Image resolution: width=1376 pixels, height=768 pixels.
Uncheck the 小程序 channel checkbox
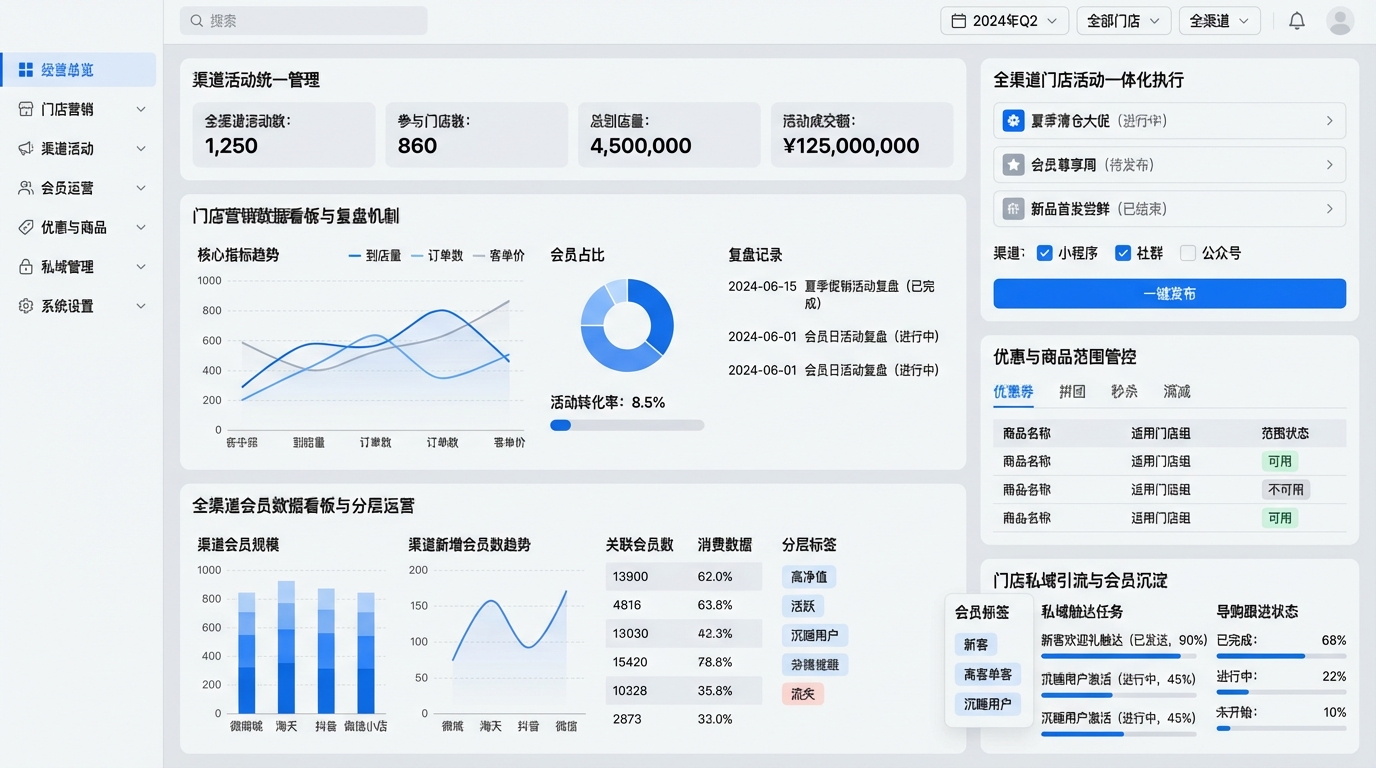[1045, 253]
